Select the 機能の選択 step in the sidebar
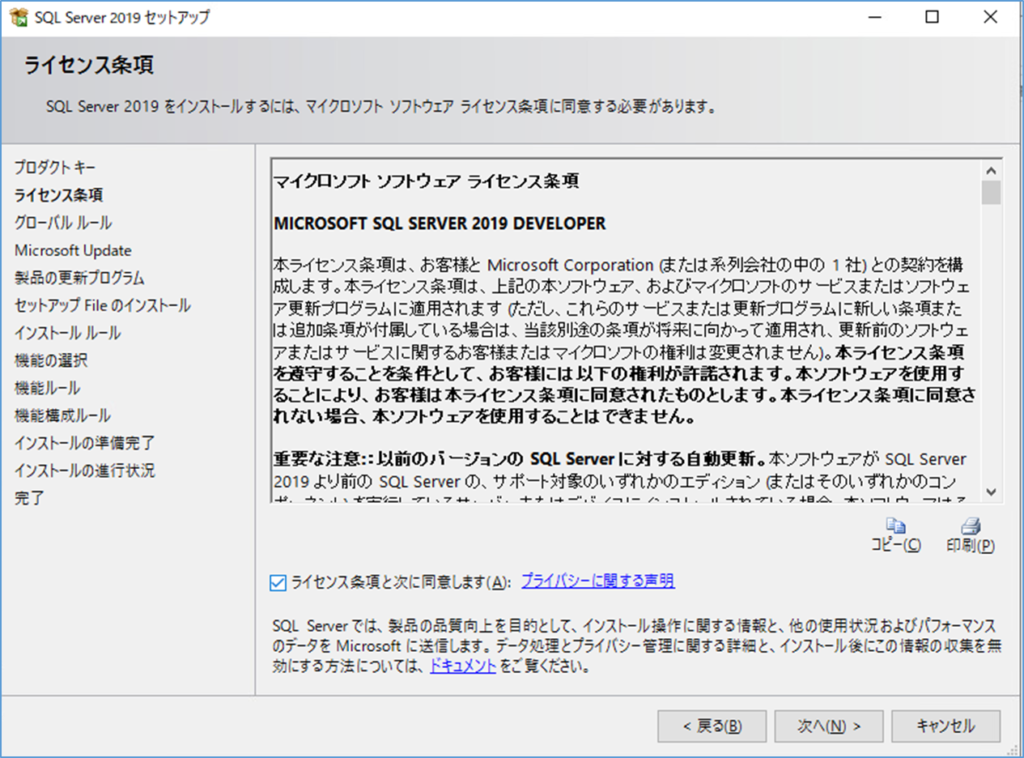Screen dimensions: 1024x758 [x=51, y=360]
